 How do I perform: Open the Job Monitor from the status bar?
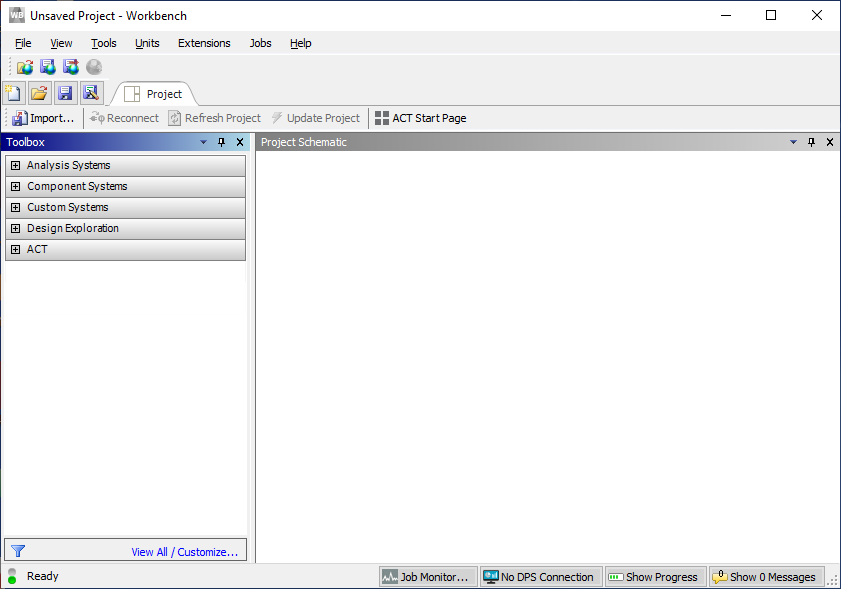(x=428, y=577)
